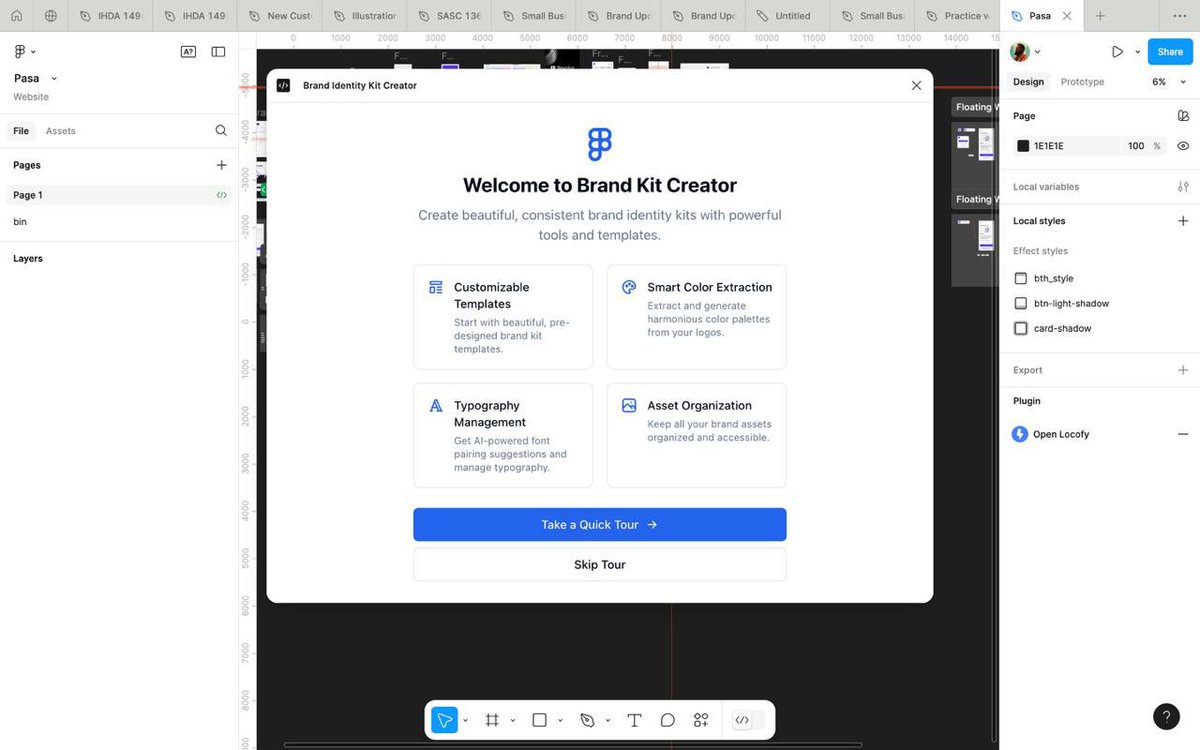
Task: Select the btn-light-shadow effect style
Action: (1071, 304)
